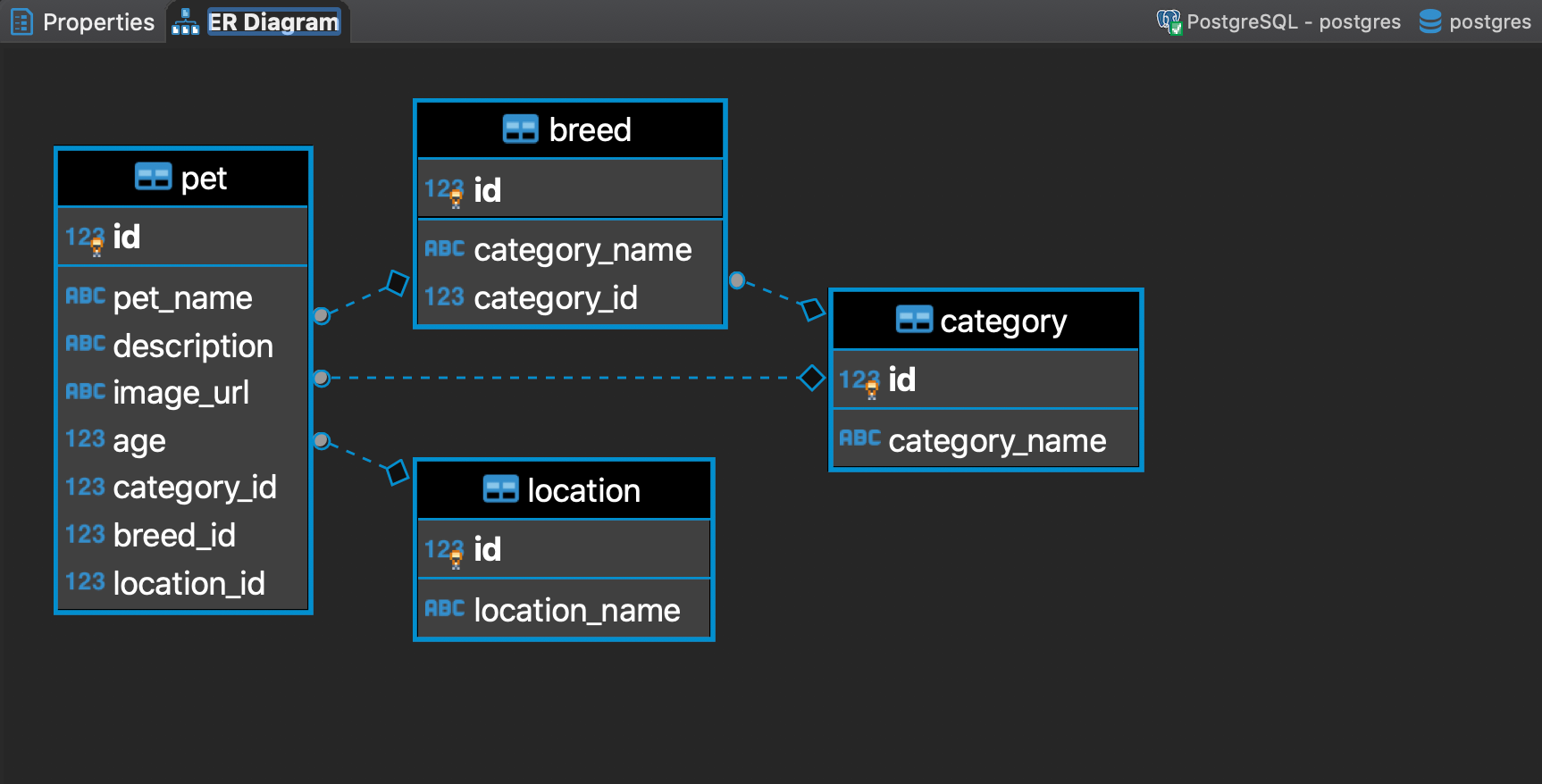Select the pet table icon

pos(153,178)
